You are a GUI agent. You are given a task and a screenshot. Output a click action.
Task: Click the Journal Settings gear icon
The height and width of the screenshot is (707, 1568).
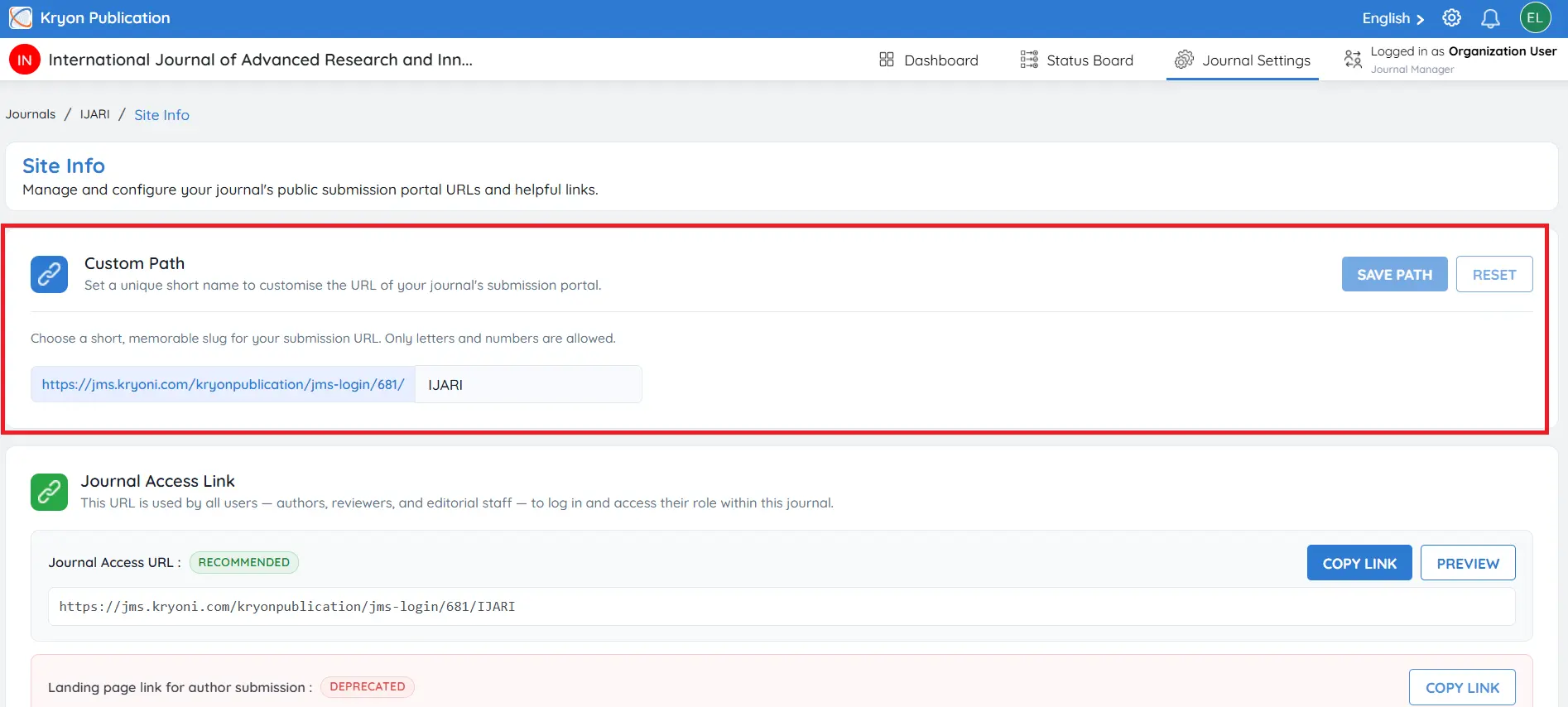[x=1185, y=60]
